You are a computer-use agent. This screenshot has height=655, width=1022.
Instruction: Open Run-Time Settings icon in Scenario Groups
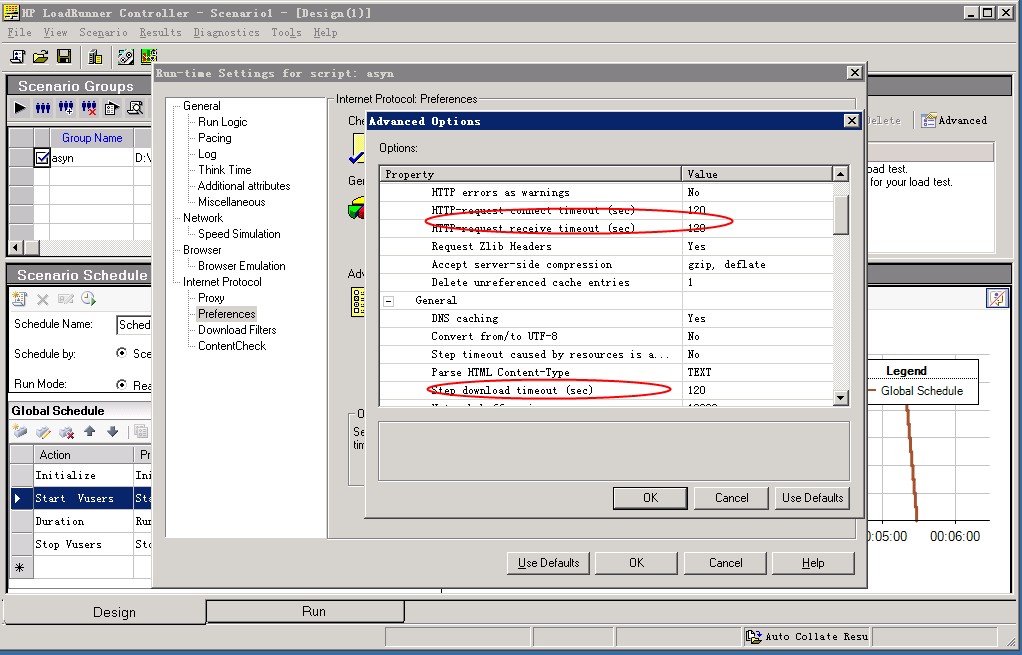click(111, 108)
